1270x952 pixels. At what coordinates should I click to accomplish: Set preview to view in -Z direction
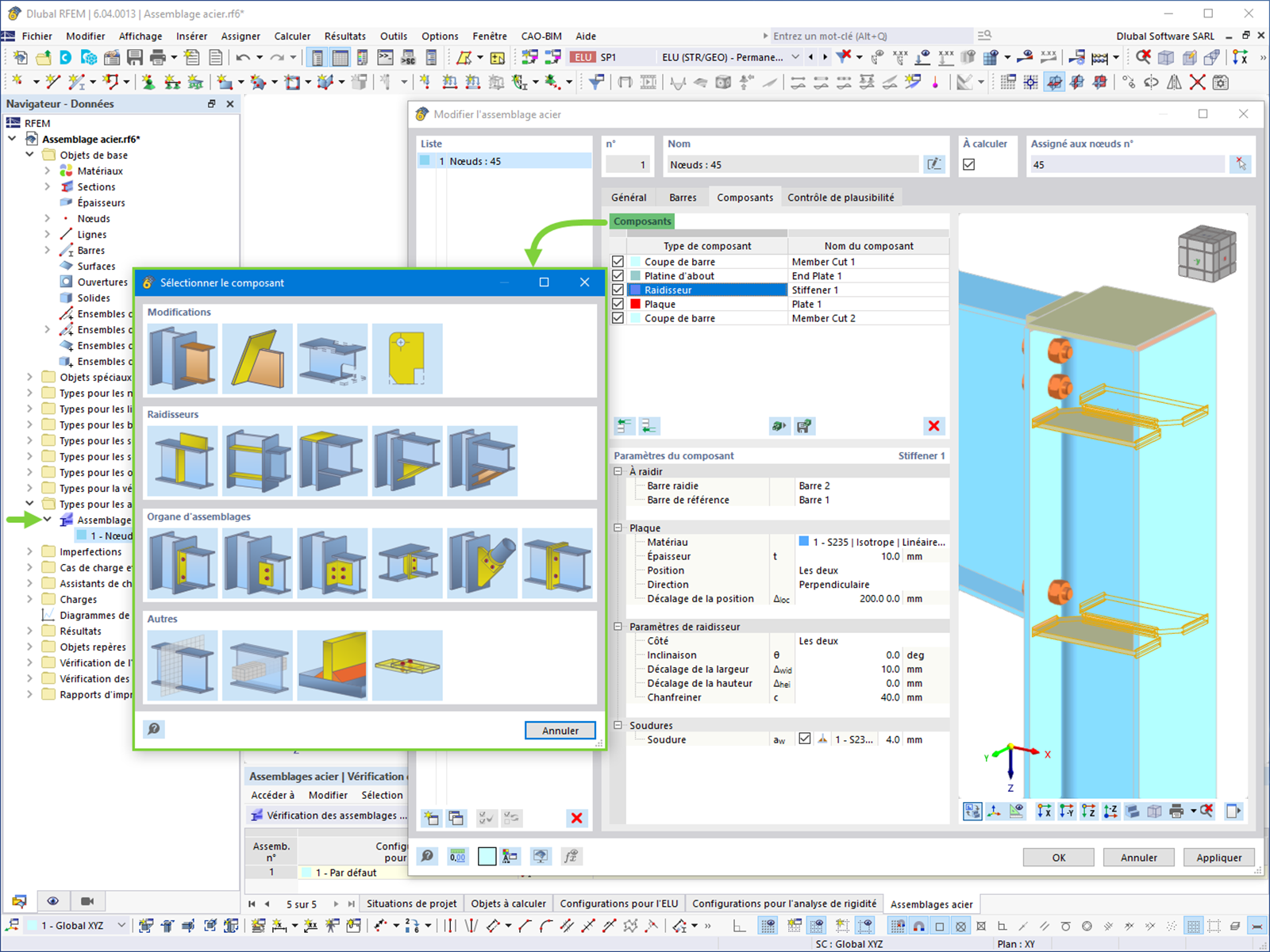coord(1110,811)
